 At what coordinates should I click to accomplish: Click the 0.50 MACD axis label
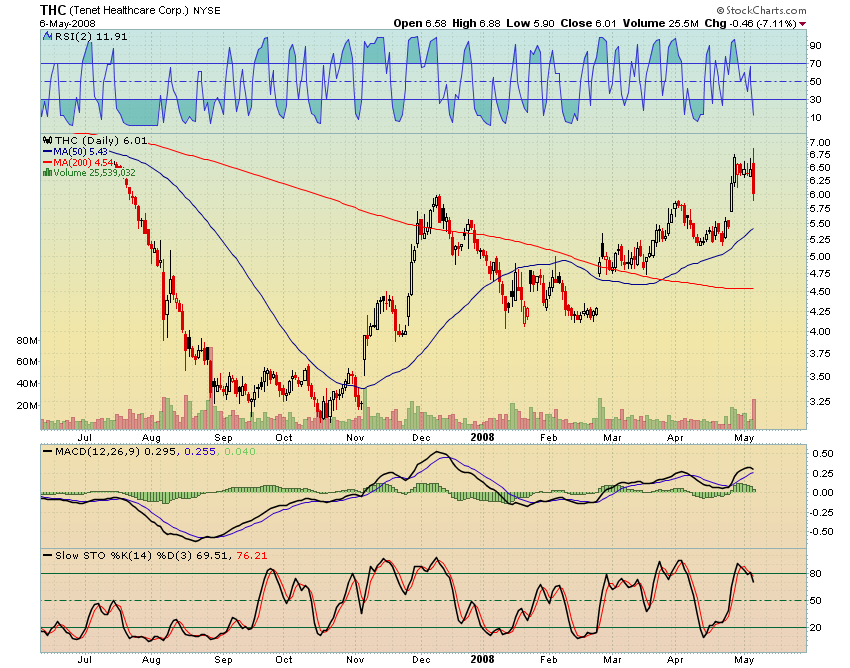823,453
